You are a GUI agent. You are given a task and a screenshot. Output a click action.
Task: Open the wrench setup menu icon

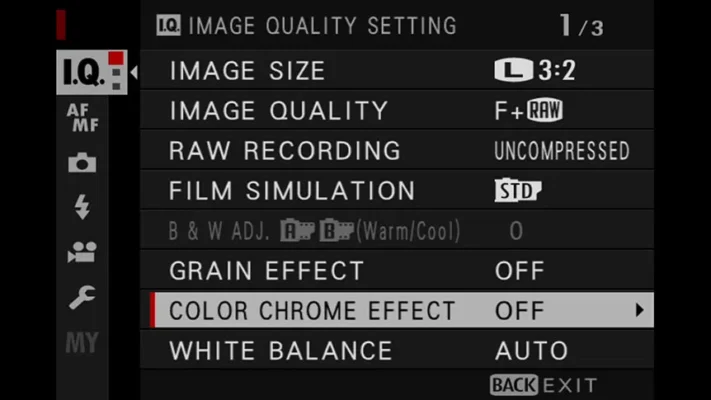click(82, 297)
